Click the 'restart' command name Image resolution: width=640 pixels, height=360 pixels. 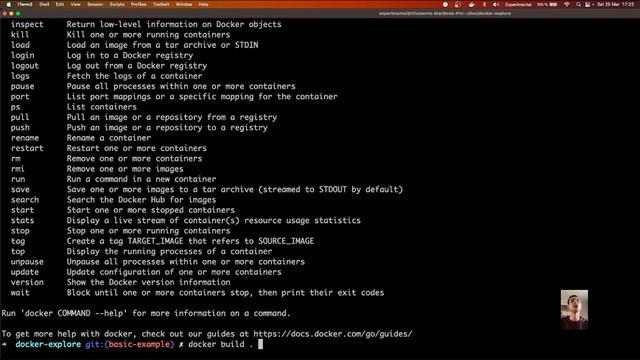[27, 148]
